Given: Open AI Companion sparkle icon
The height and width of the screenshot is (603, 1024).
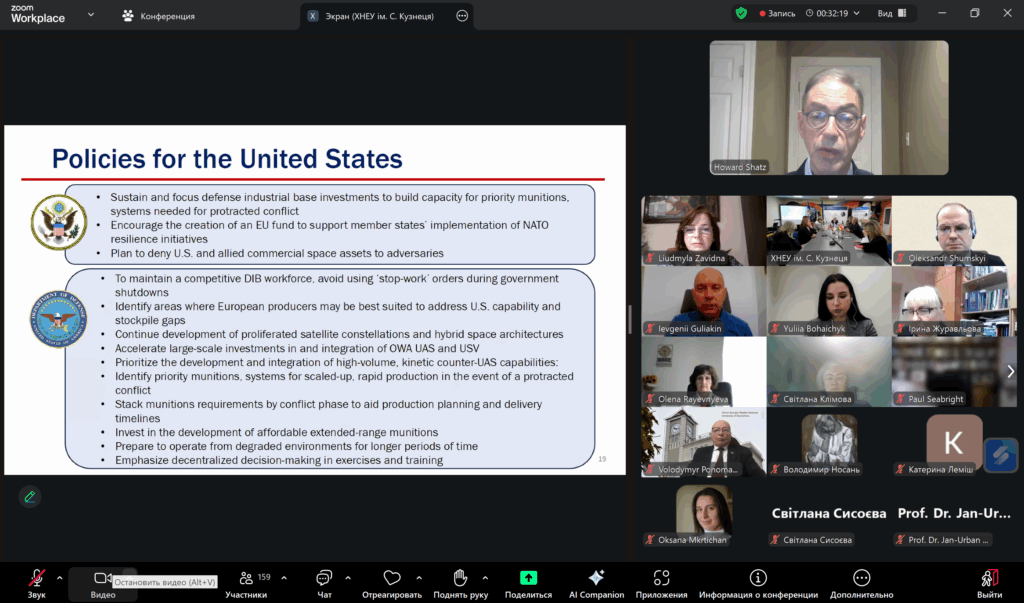Looking at the screenshot, I should [596, 582].
